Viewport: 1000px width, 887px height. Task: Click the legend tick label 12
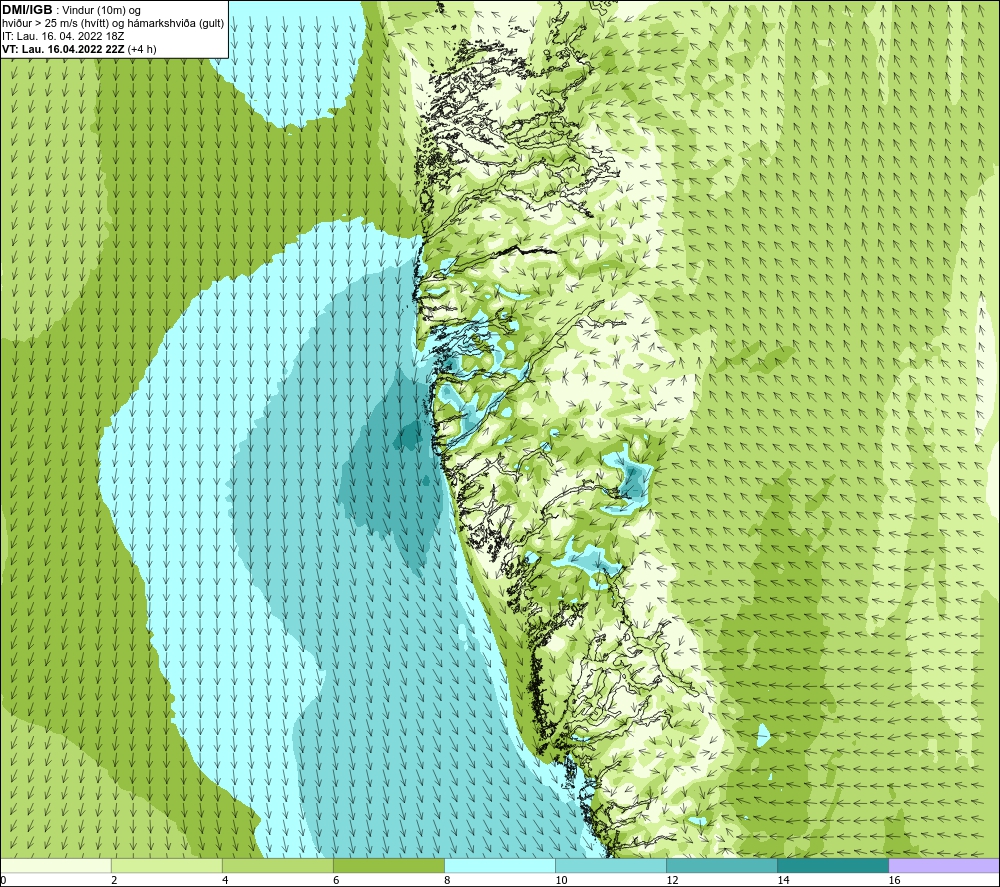coord(672,881)
